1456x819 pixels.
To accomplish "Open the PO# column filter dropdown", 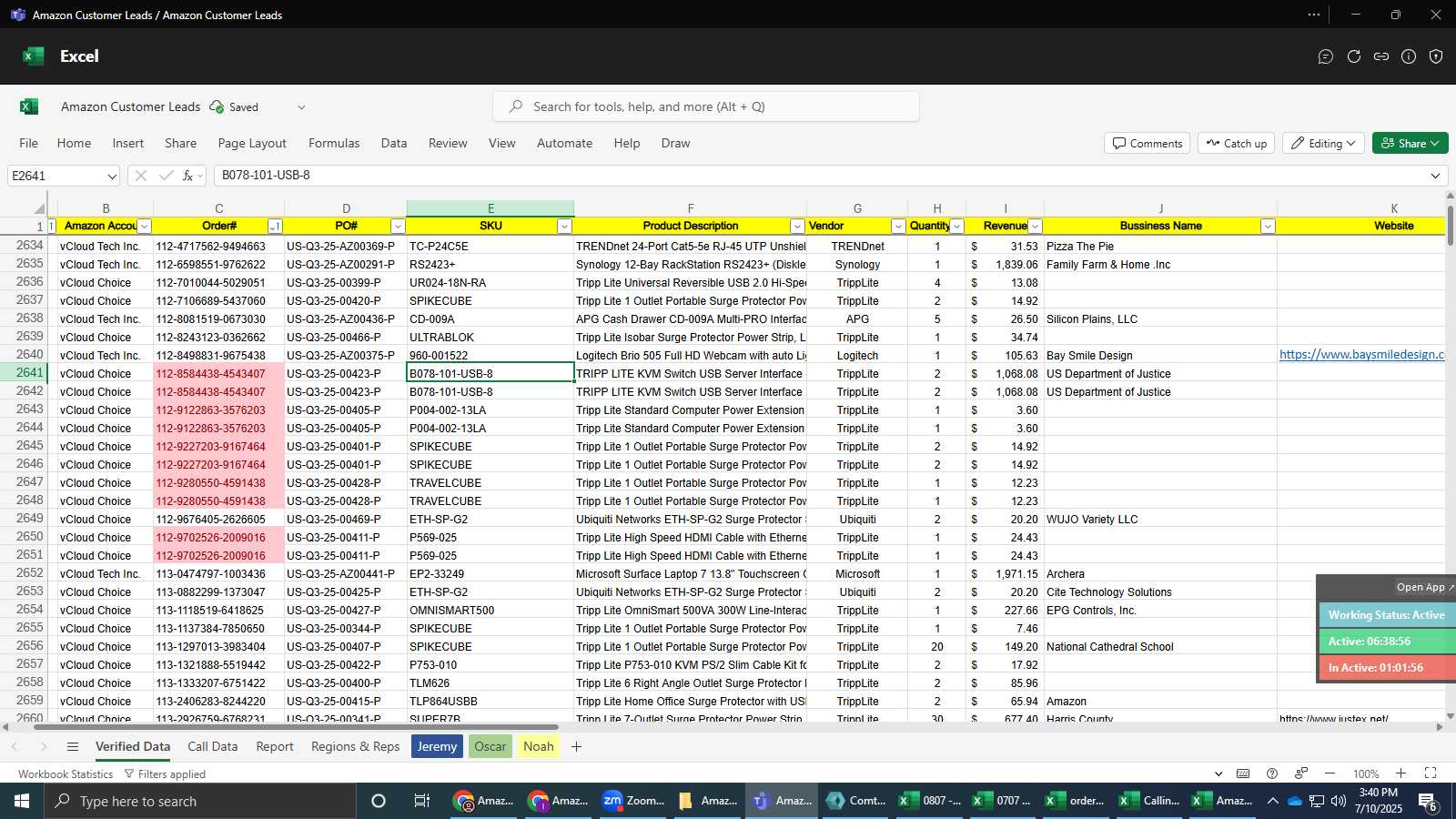I will (x=398, y=227).
